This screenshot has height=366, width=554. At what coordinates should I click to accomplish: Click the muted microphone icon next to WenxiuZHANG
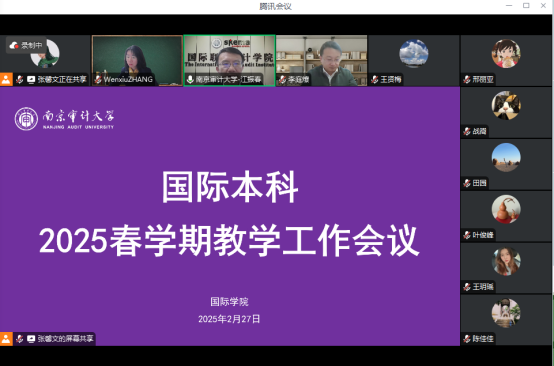click(x=98, y=79)
